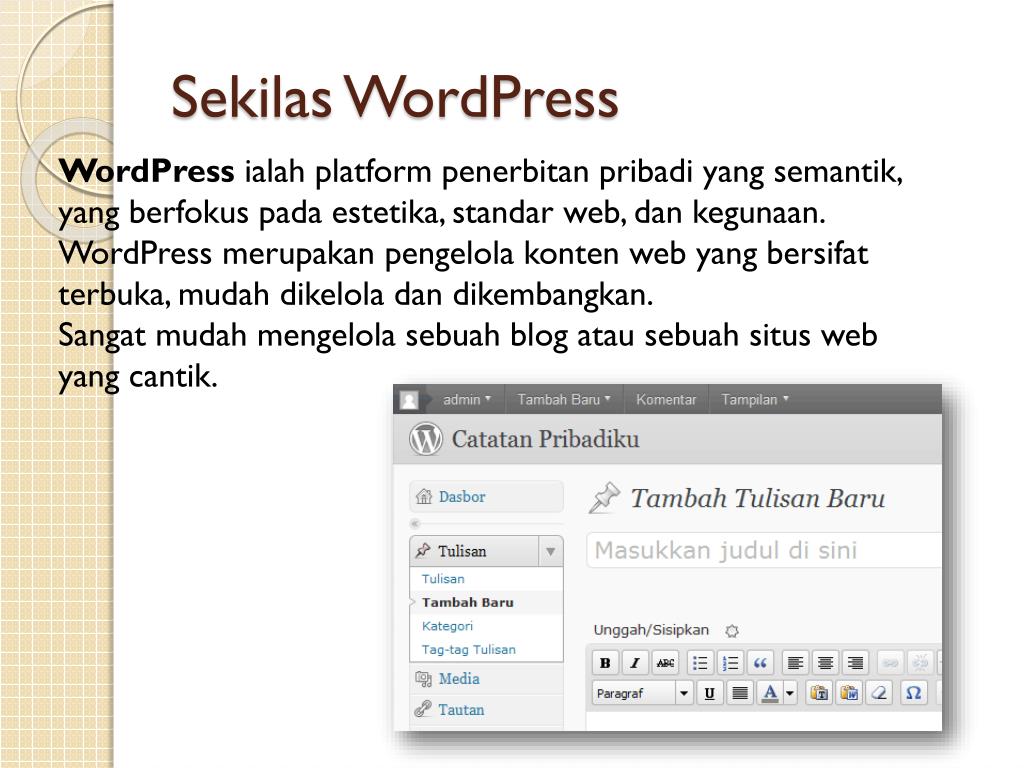Screen dimensions: 1024x768
Task: Open the Tulisan sidebar menu header
Action: 475,551
